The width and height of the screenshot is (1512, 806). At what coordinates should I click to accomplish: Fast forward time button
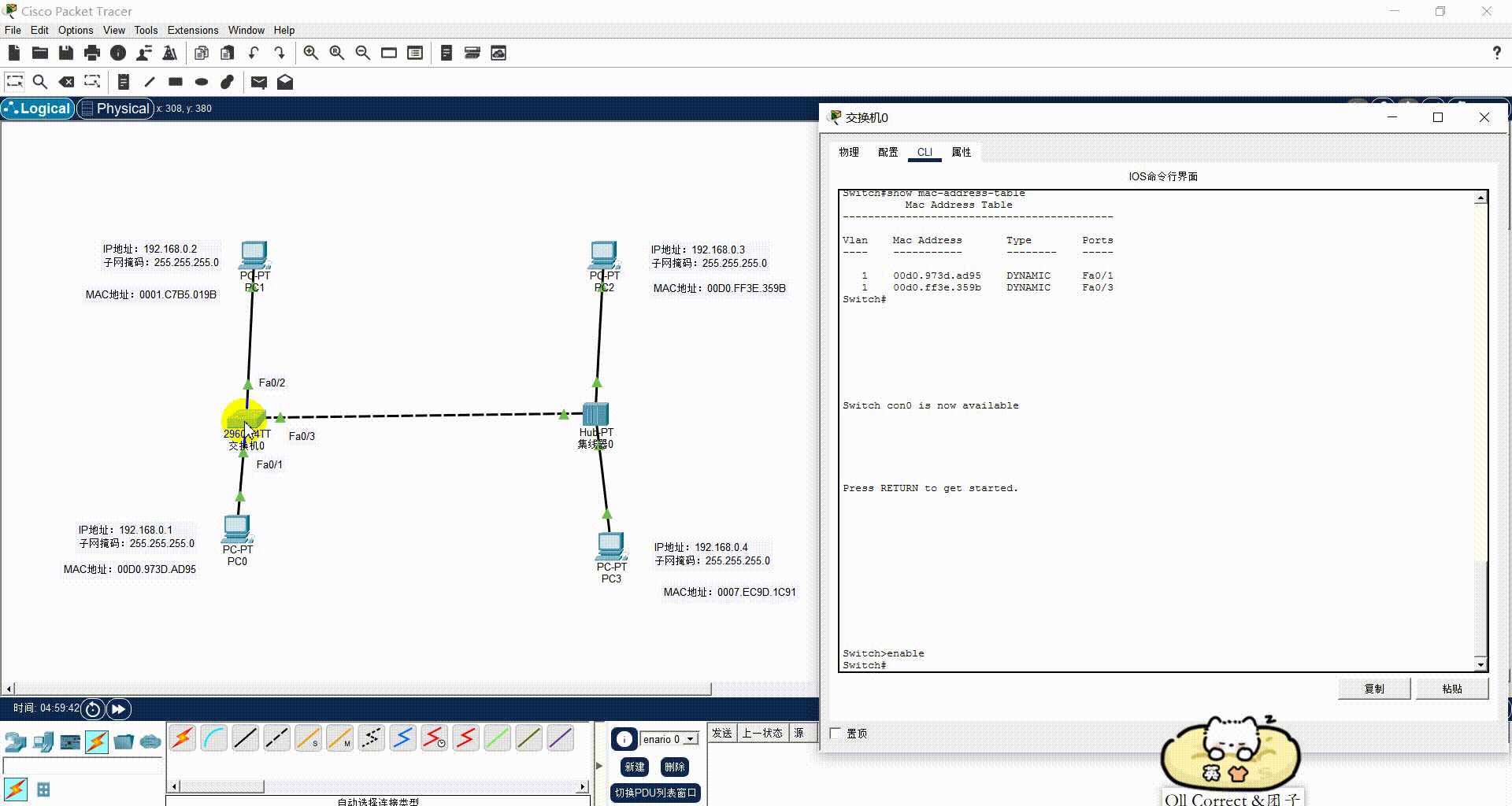click(118, 708)
